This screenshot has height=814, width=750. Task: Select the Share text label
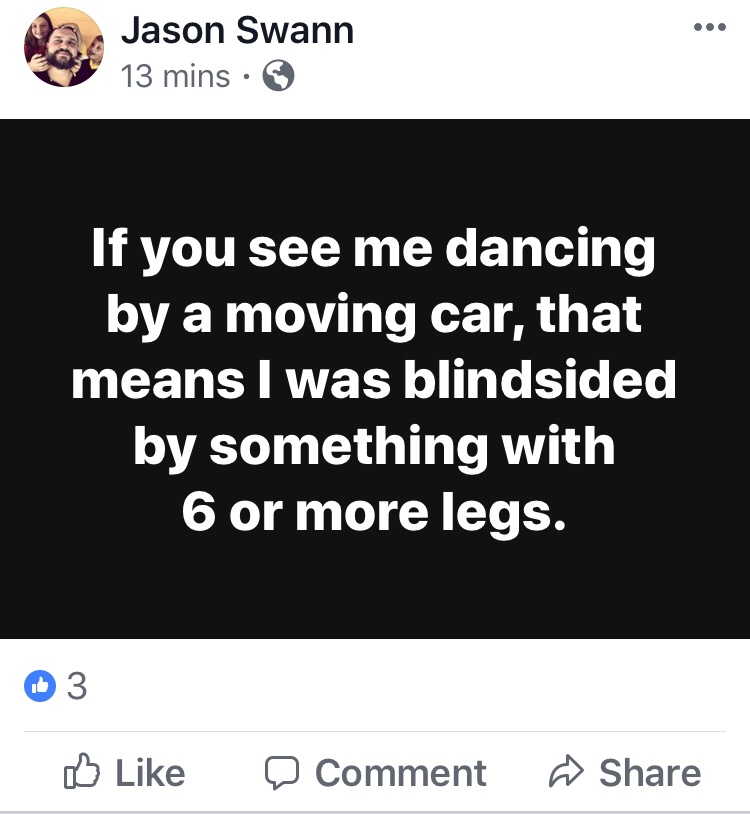pos(649,773)
